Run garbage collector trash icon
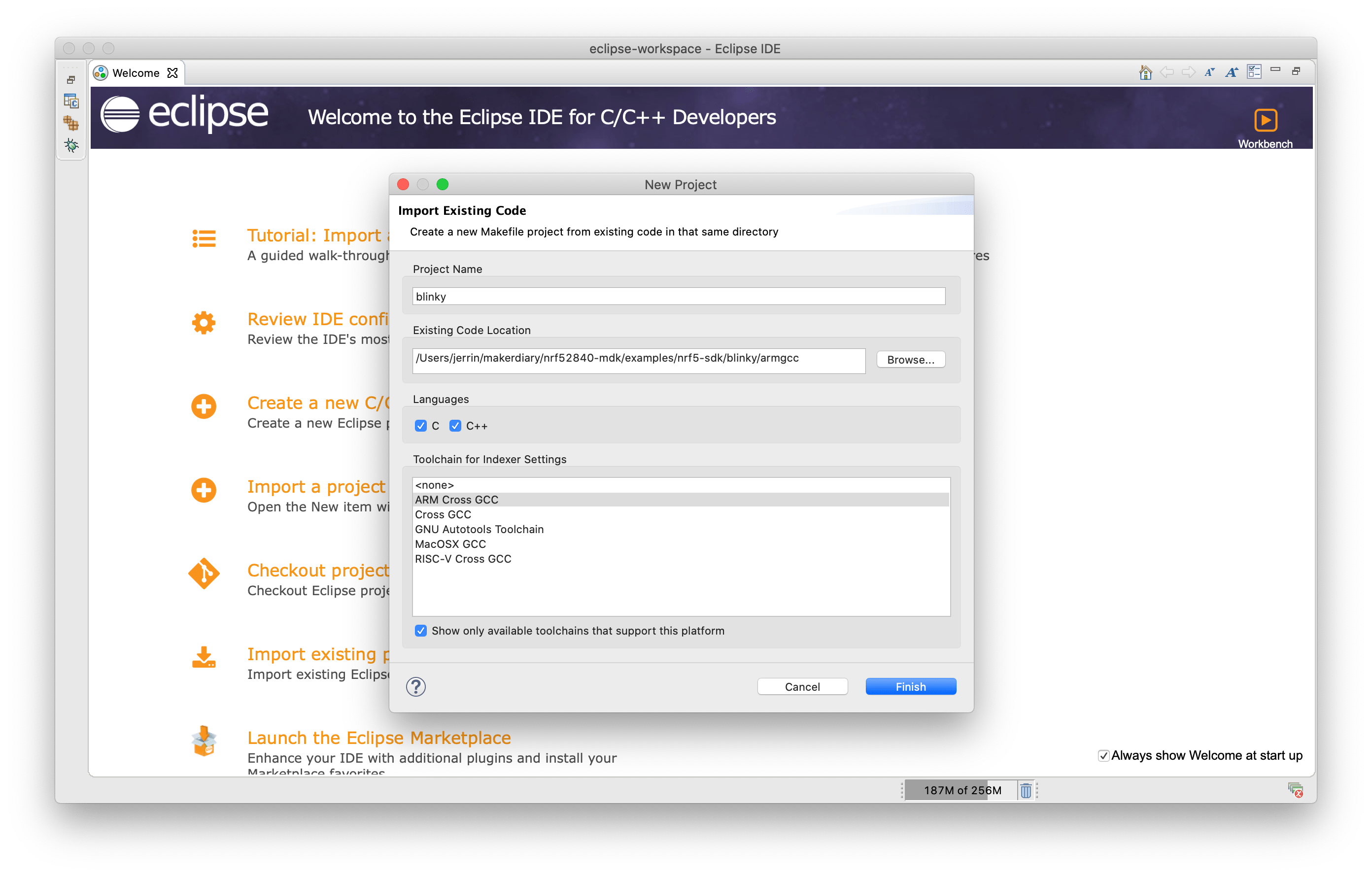1372x876 pixels. pos(1026,791)
